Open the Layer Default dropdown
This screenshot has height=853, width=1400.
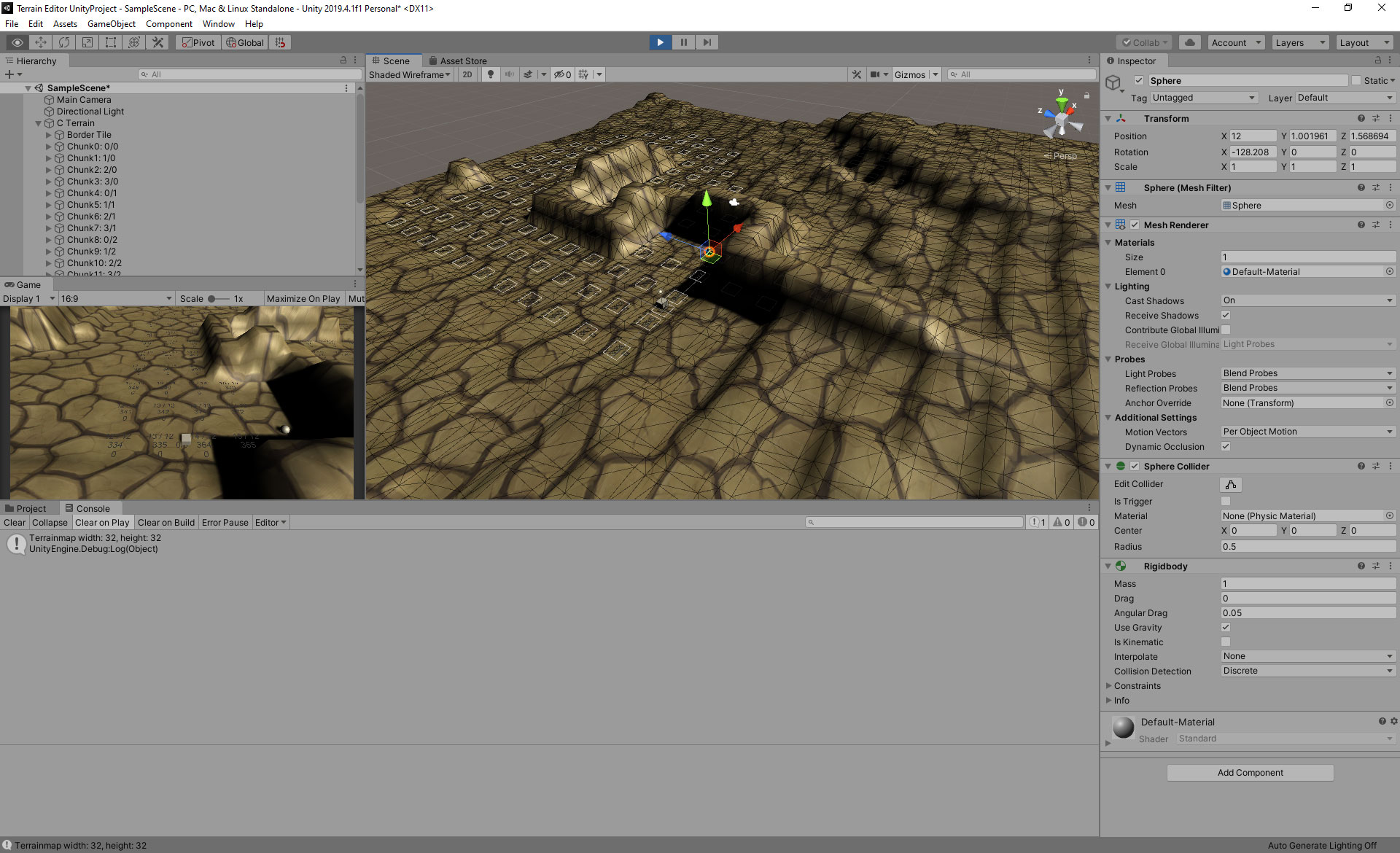(1345, 98)
